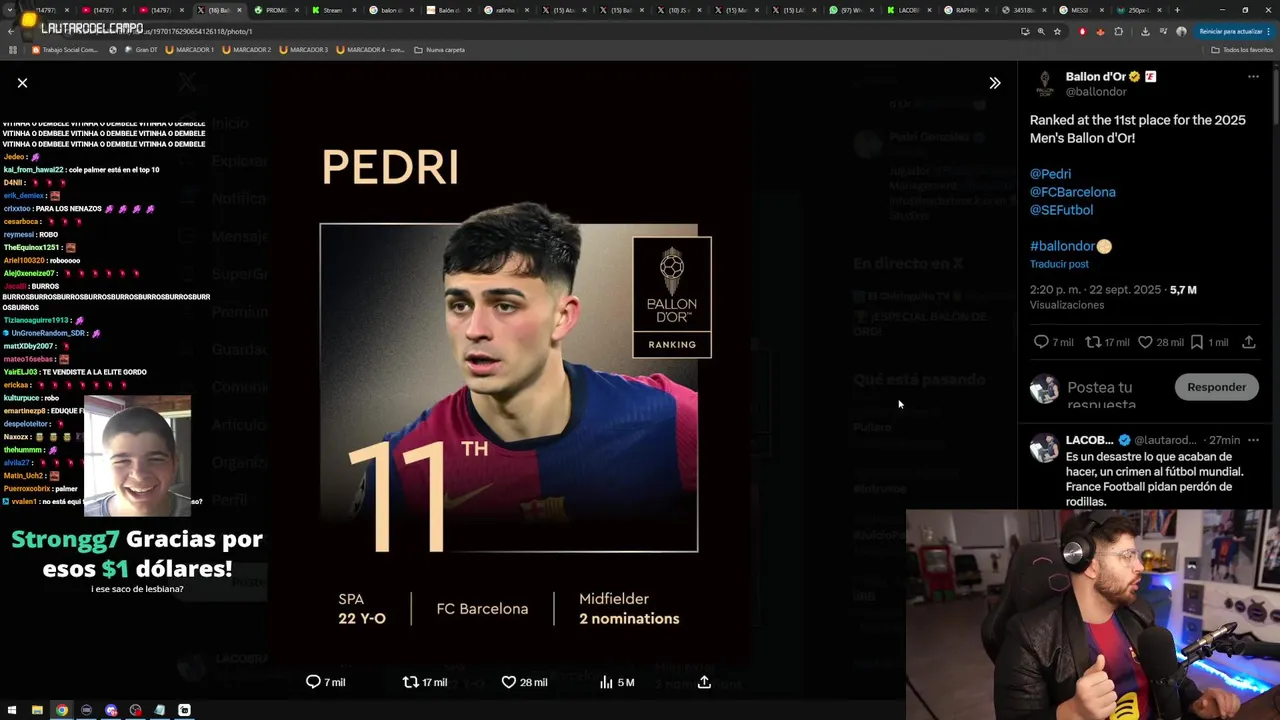This screenshot has width=1280, height=720.
Task: Open the Chrome profile avatar
Action: point(1181,31)
